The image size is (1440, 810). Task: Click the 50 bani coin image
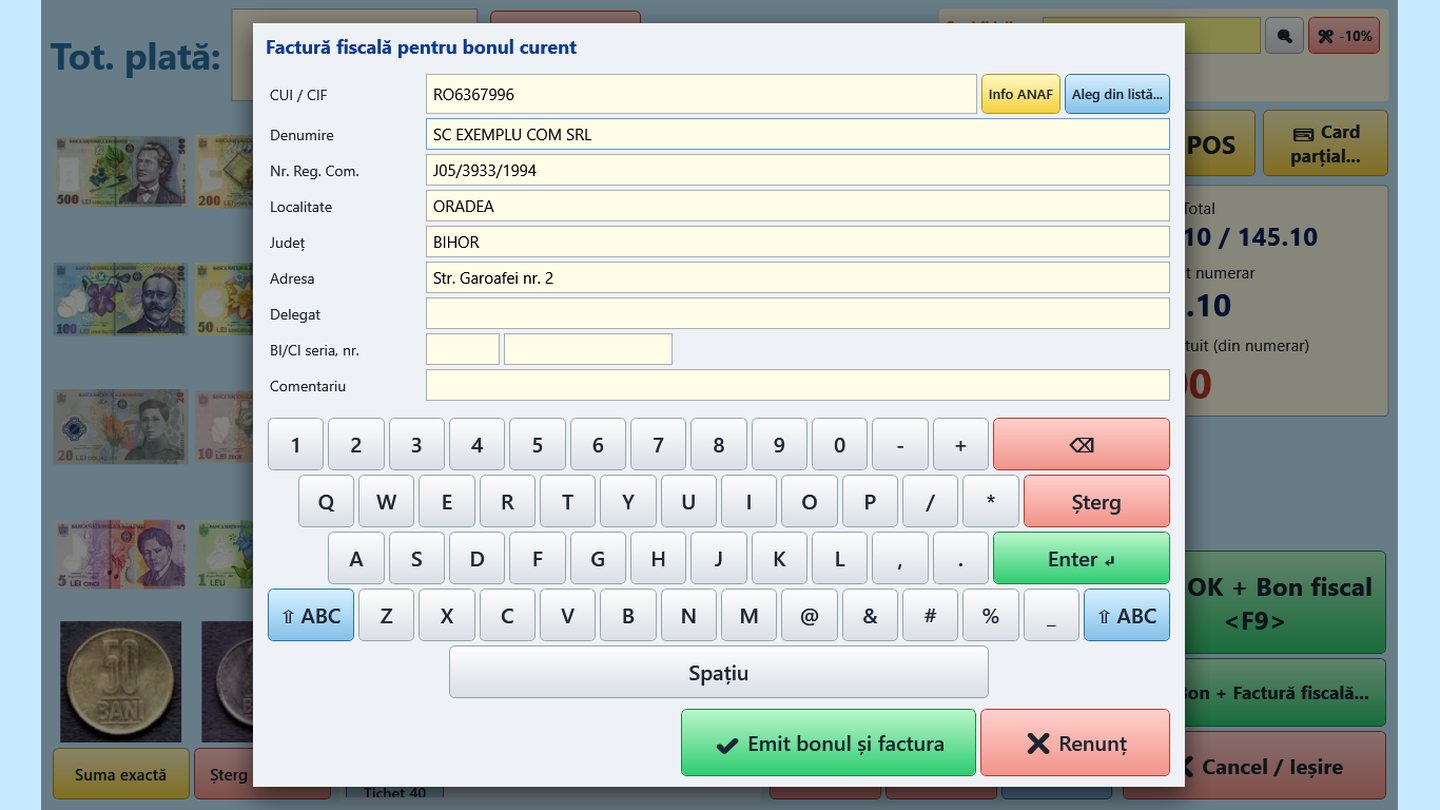[x=121, y=681]
